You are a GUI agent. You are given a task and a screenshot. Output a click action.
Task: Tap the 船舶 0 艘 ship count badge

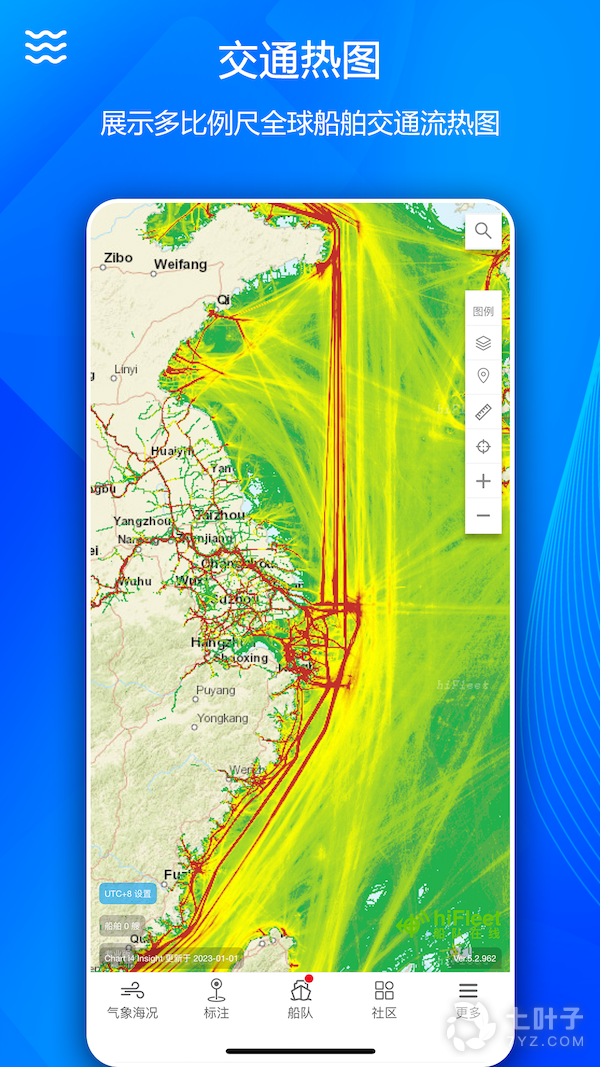[121, 926]
